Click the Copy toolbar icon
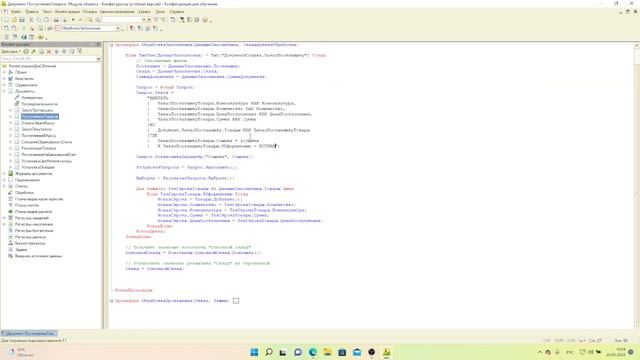Viewport: 640px width, 360px height. (x=39, y=20)
